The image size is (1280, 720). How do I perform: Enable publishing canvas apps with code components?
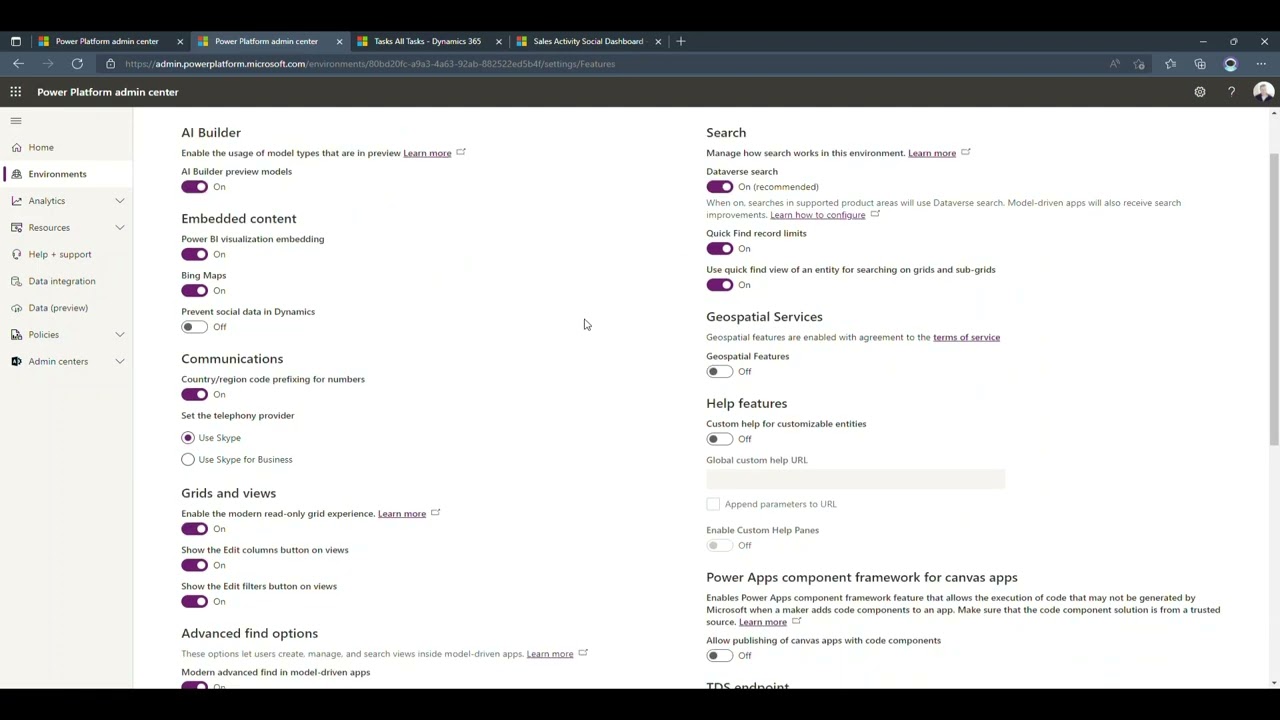719,656
